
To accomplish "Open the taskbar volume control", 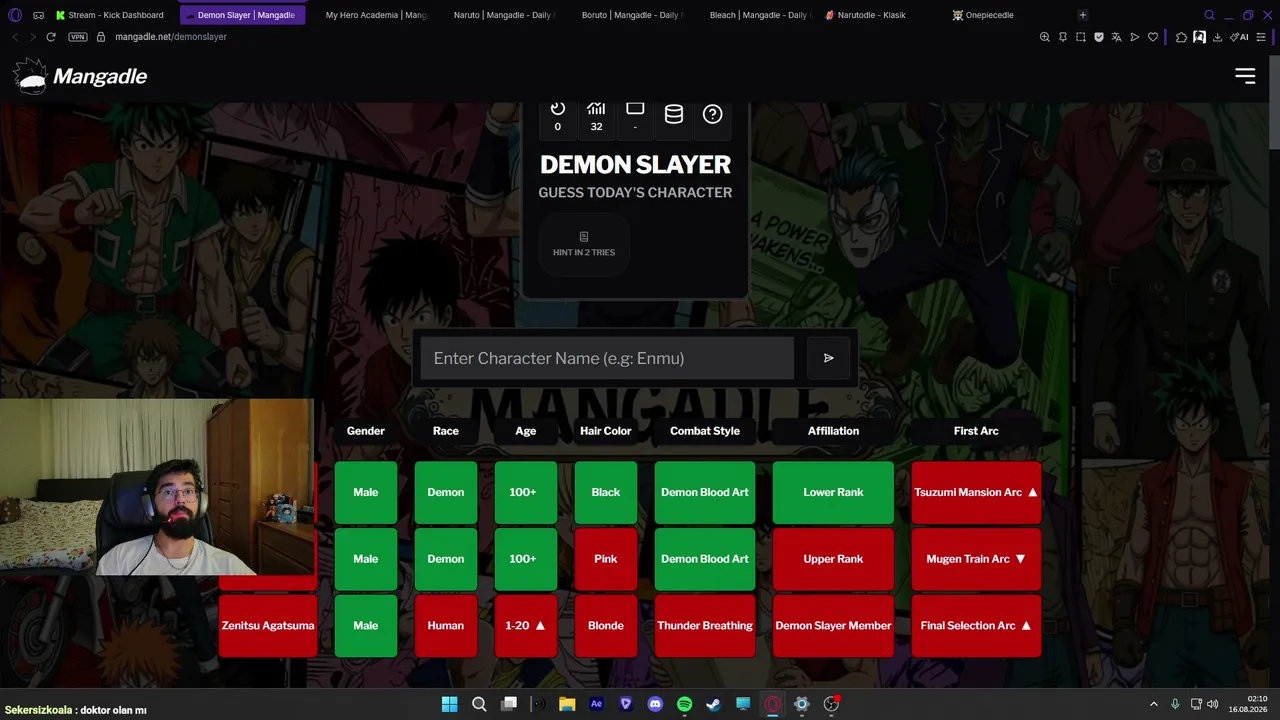I will [x=1213, y=704].
